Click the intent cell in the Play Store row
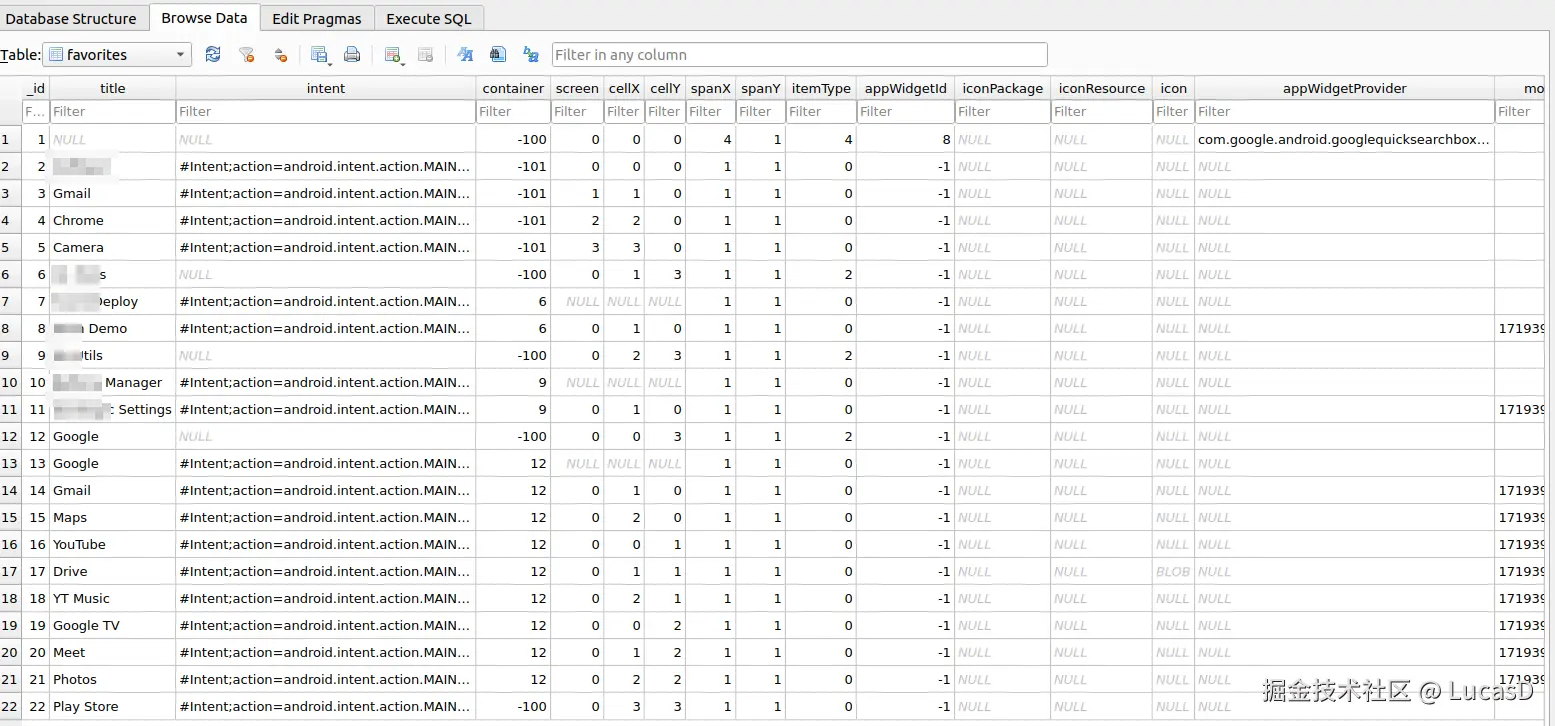This screenshot has width=1555, height=726. pyautogui.click(x=326, y=706)
